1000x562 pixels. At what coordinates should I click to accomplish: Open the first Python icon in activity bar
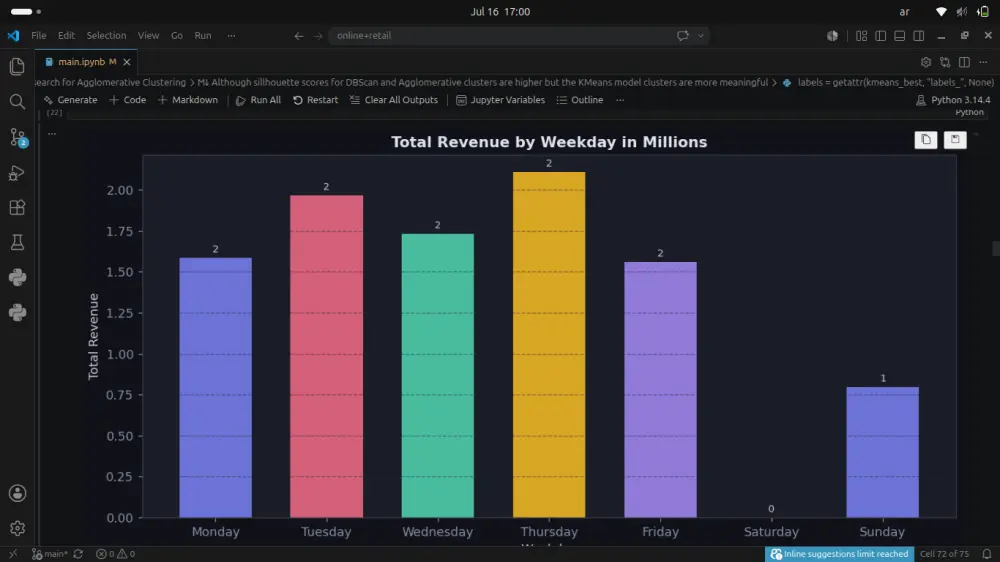(x=17, y=277)
